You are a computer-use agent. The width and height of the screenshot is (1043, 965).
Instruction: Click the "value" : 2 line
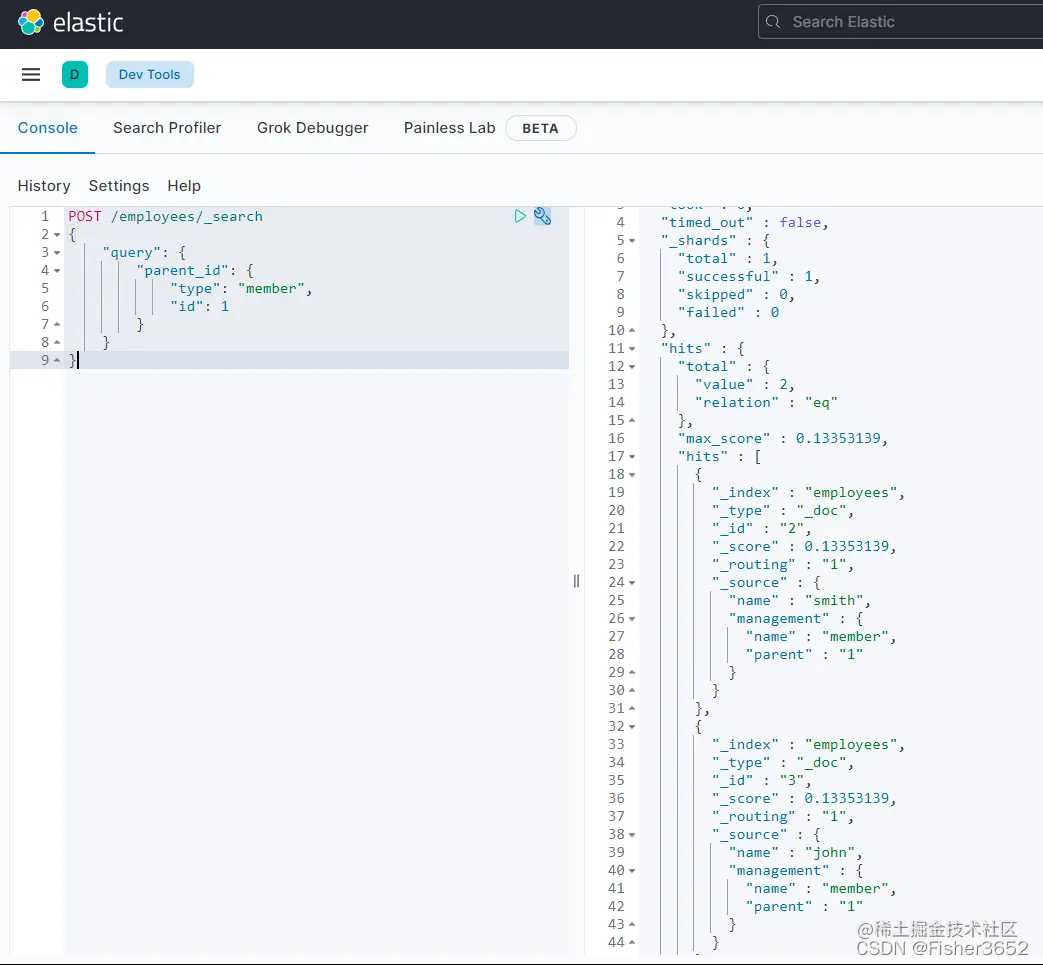click(744, 385)
